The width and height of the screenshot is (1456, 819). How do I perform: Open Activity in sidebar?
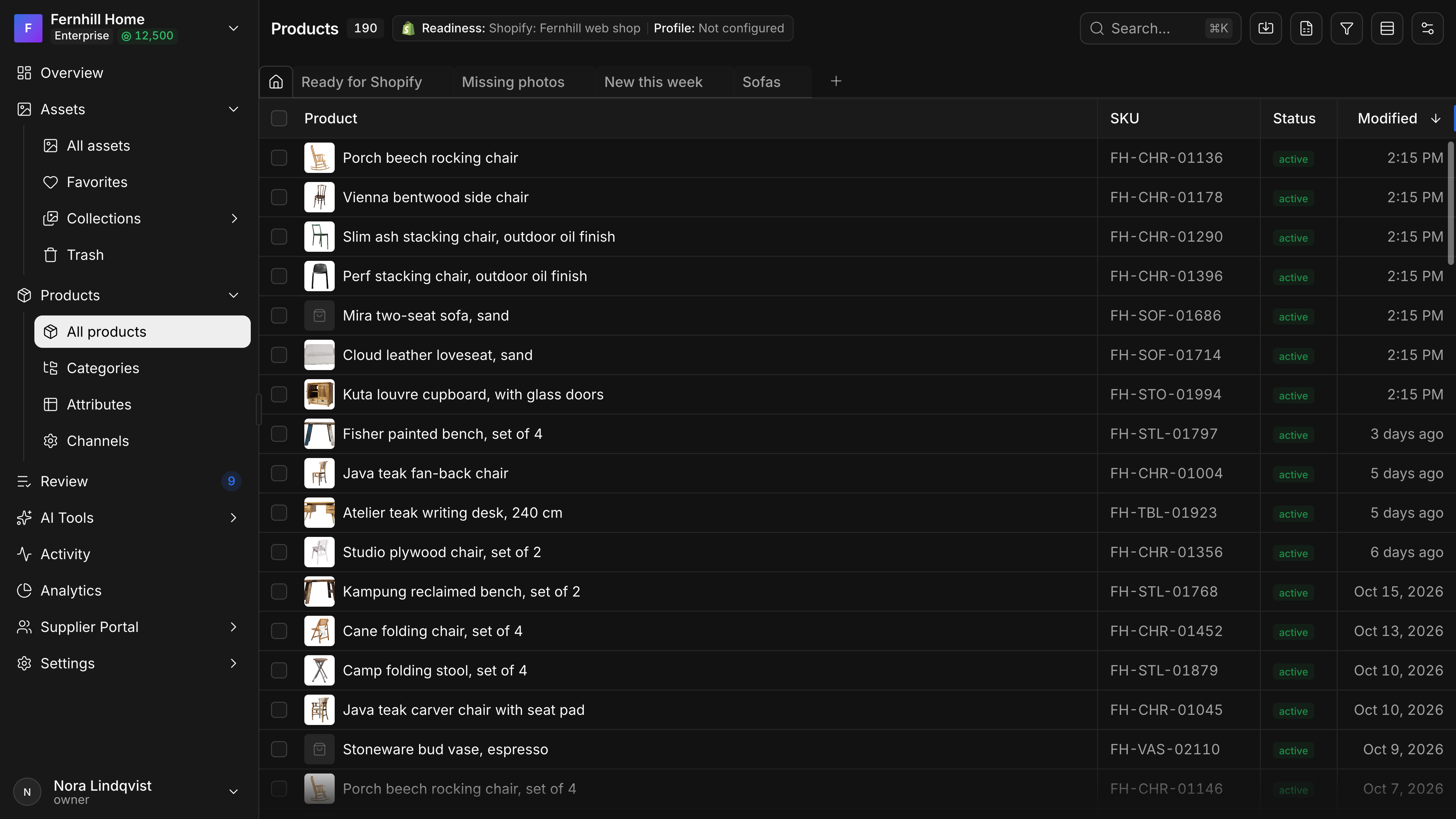click(129, 554)
